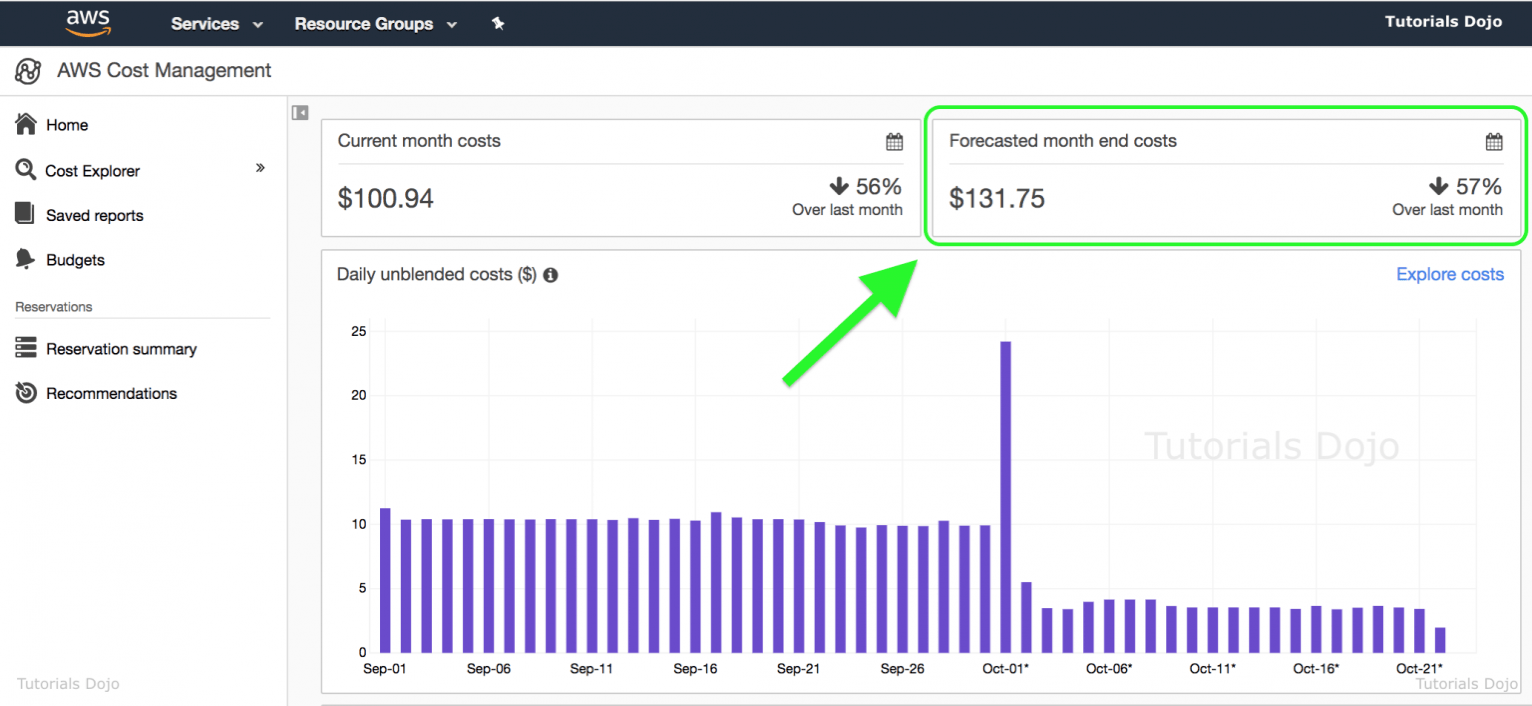The height and width of the screenshot is (706, 1532).
Task: Expand Cost Explorer submenu chevron
Action: pyautogui.click(x=260, y=170)
